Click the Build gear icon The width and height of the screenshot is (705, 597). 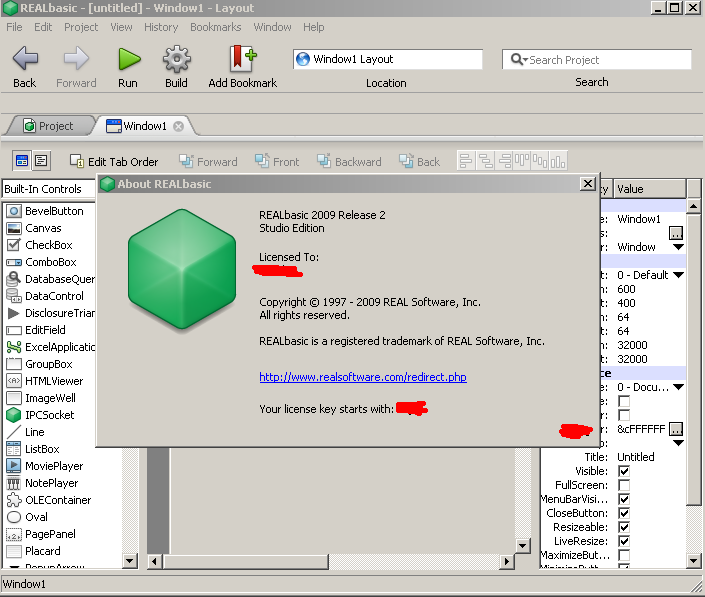click(176, 59)
